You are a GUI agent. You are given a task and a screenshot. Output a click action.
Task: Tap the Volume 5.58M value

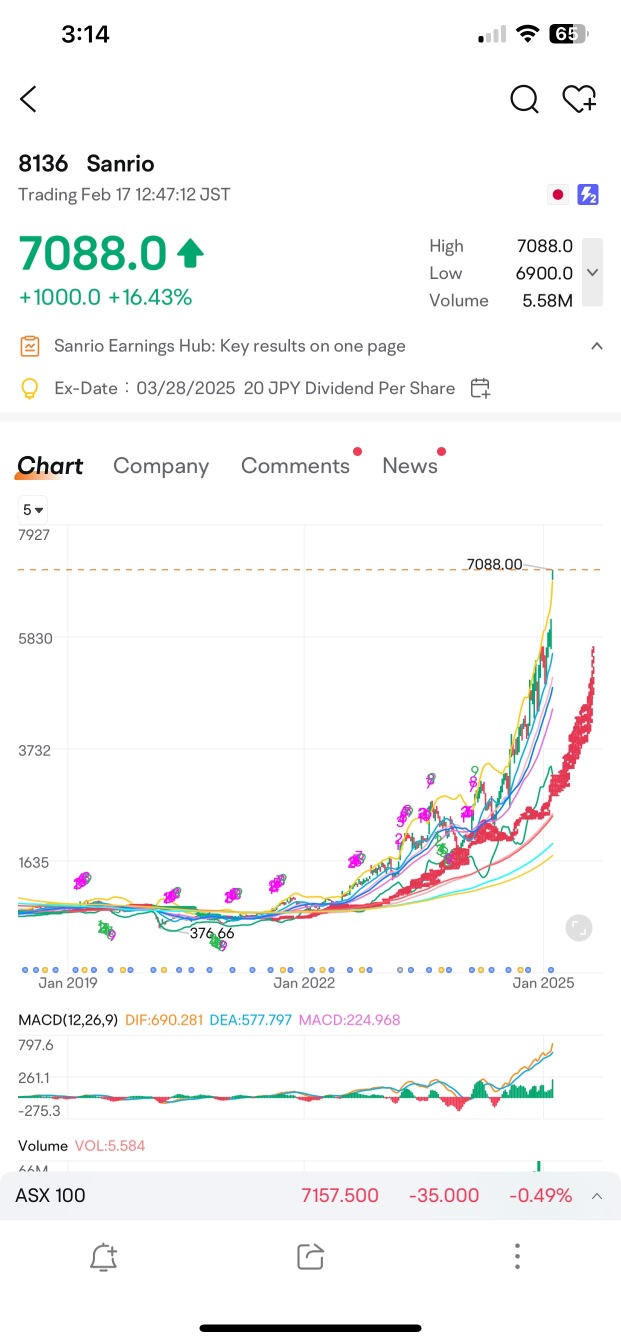coord(548,300)
